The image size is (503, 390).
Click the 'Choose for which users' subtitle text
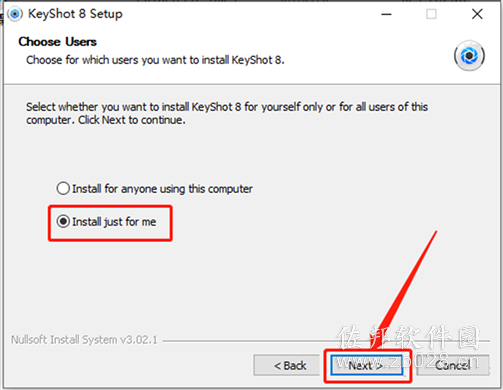pyautogui.click(x=155, y=60)
